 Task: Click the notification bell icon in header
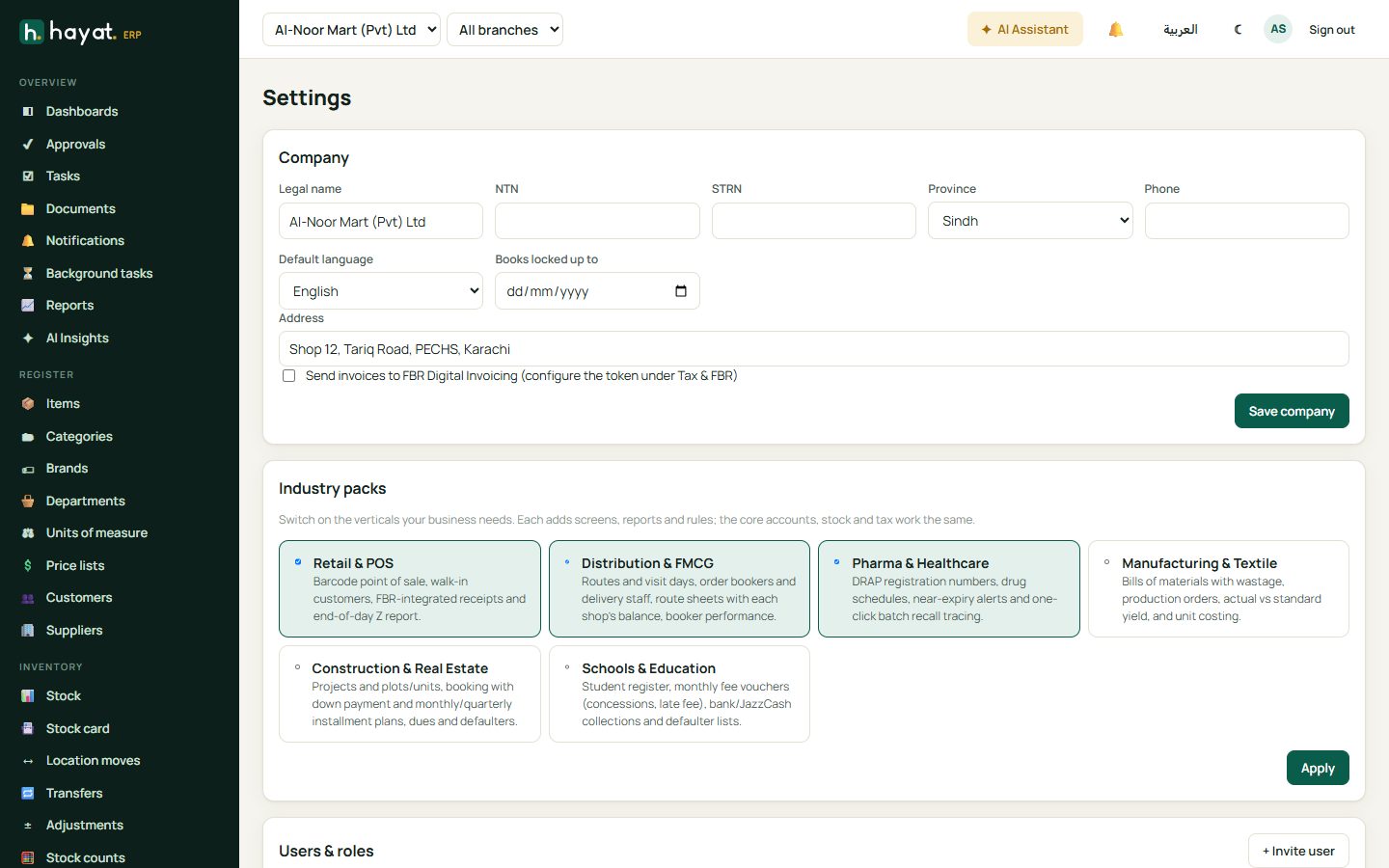point(1116,30)
